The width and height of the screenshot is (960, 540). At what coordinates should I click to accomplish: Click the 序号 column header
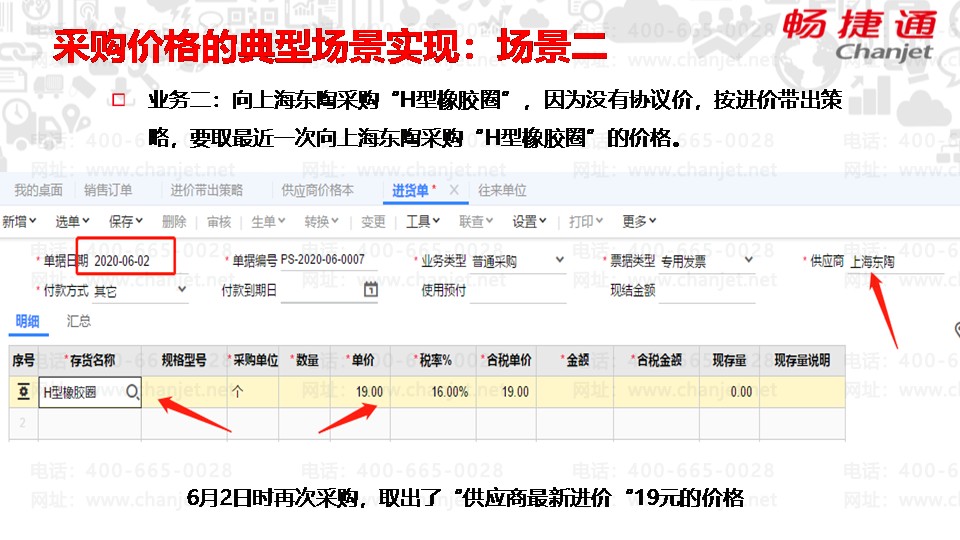(x=23, y=361)
